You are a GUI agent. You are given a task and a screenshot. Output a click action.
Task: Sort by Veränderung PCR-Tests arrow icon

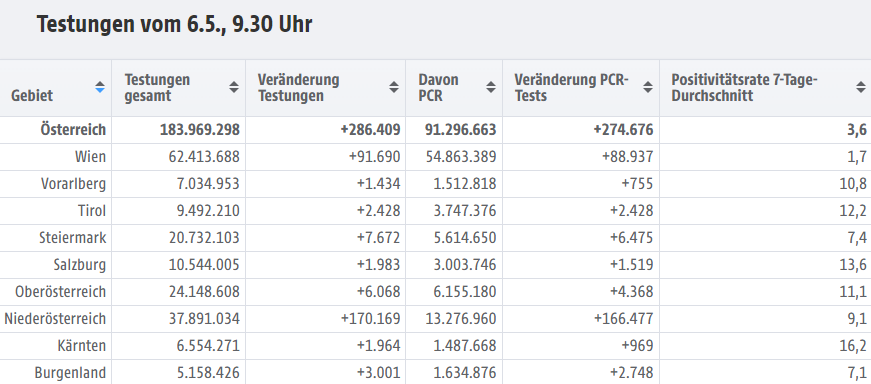648,87
